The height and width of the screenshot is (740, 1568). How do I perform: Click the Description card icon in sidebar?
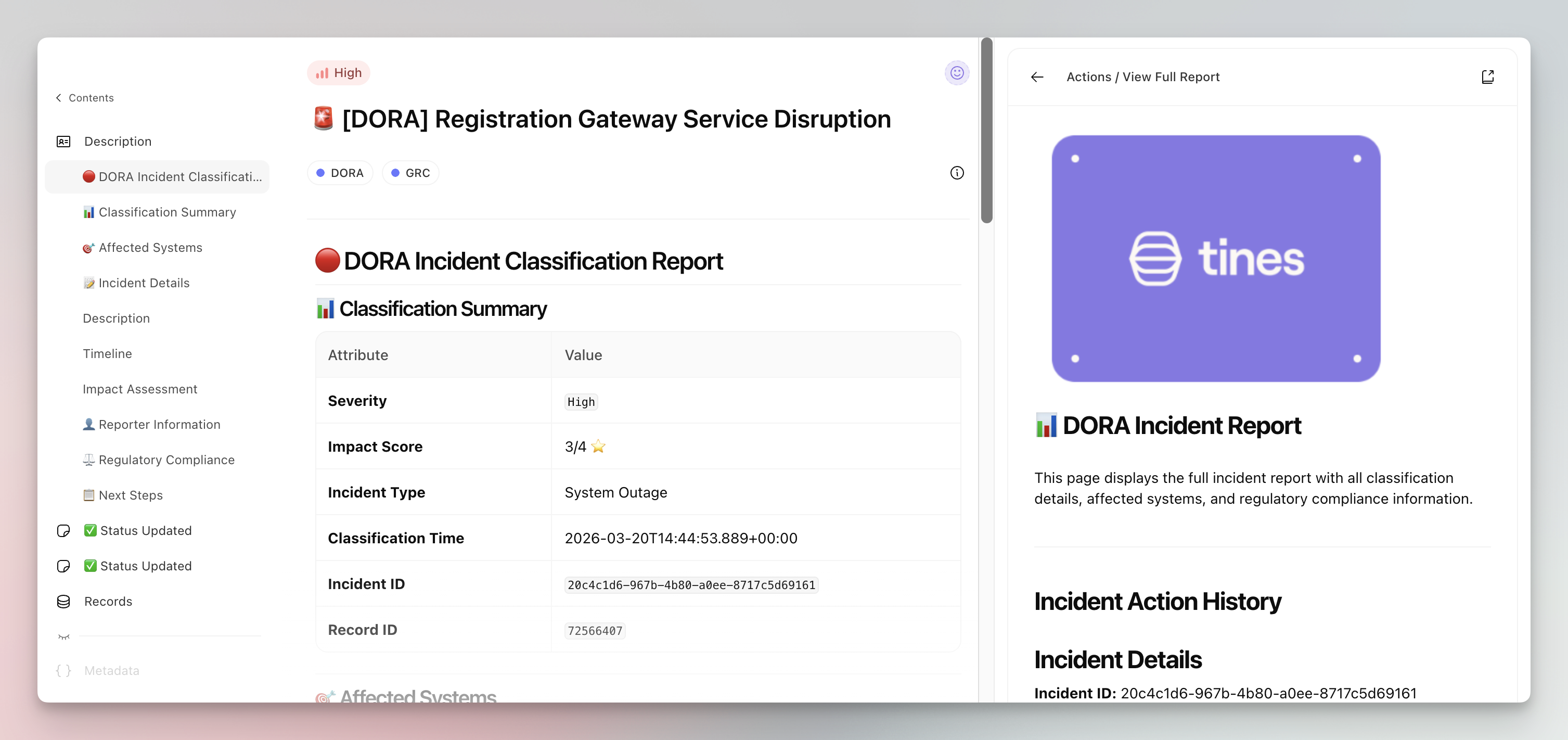coord(63,142)
